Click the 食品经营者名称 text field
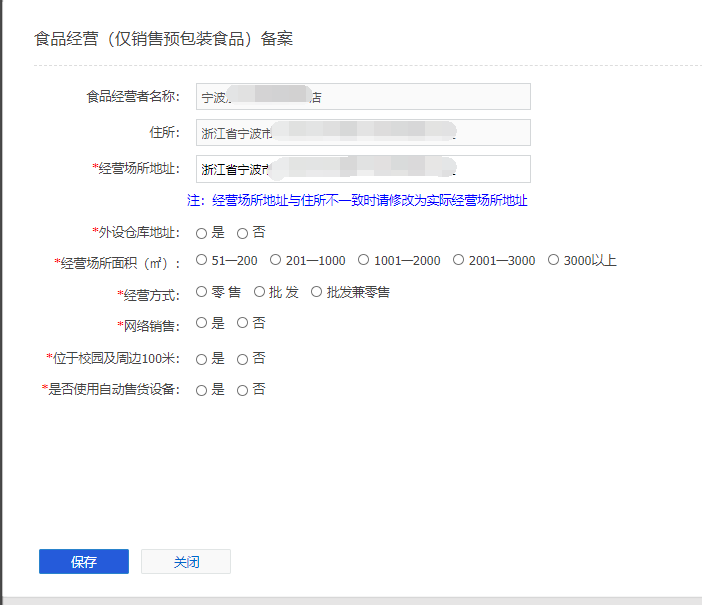The image size is (702, 605). [362, 97]
